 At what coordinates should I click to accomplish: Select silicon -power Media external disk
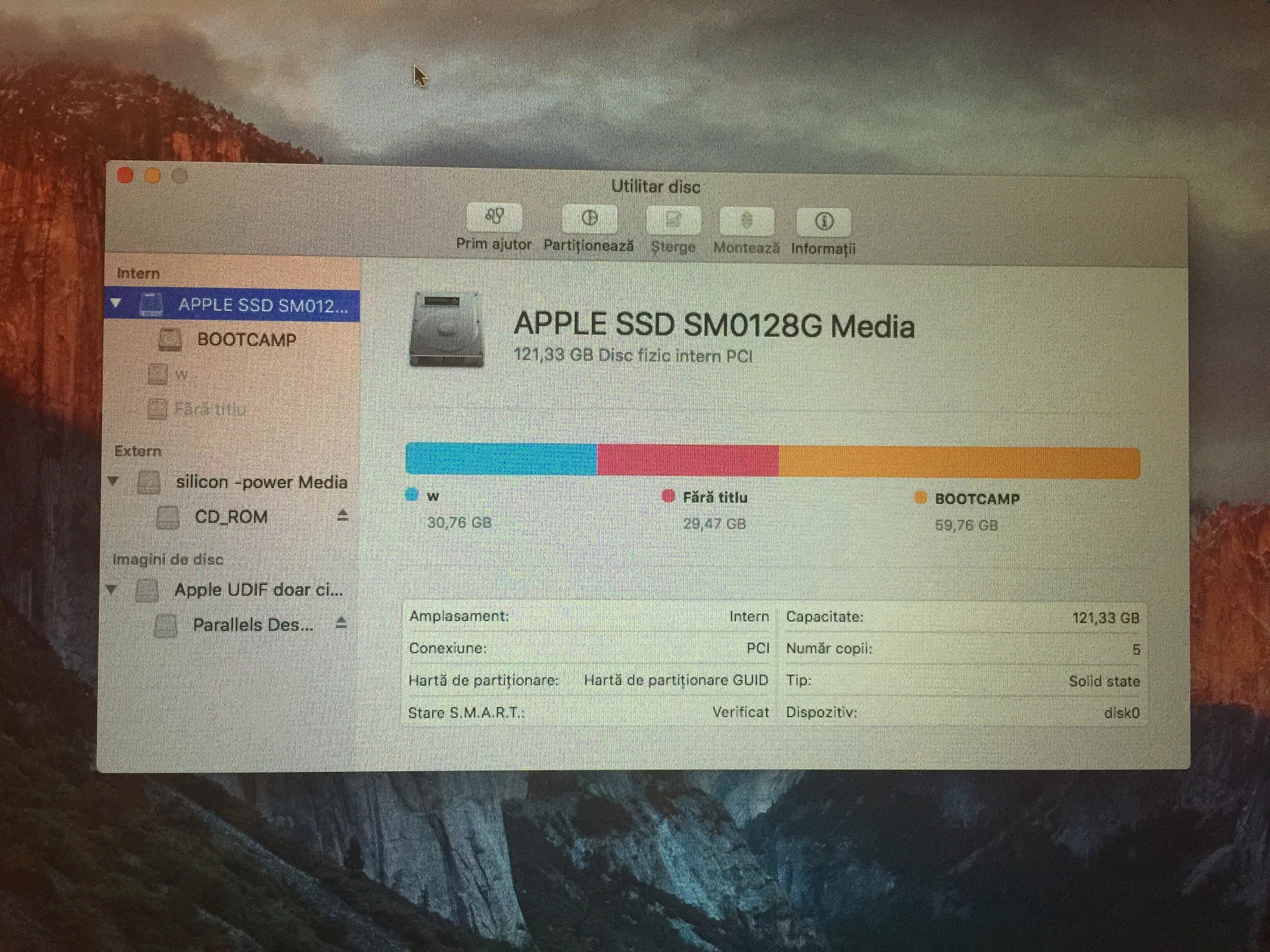(261, 482)
